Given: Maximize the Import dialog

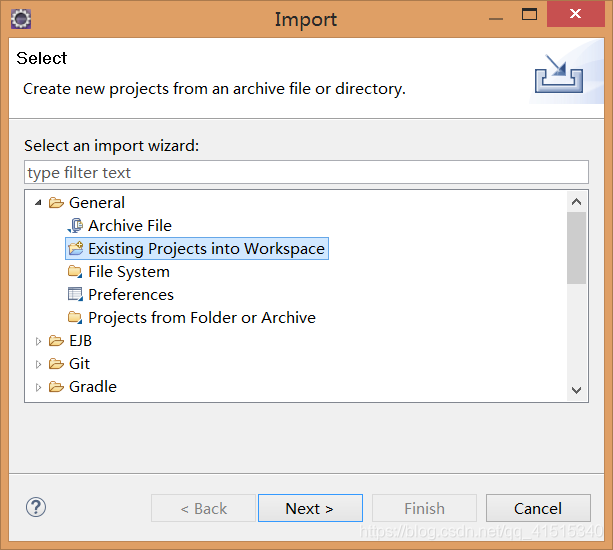Looking at the screenshot, I should coord(529,15).
